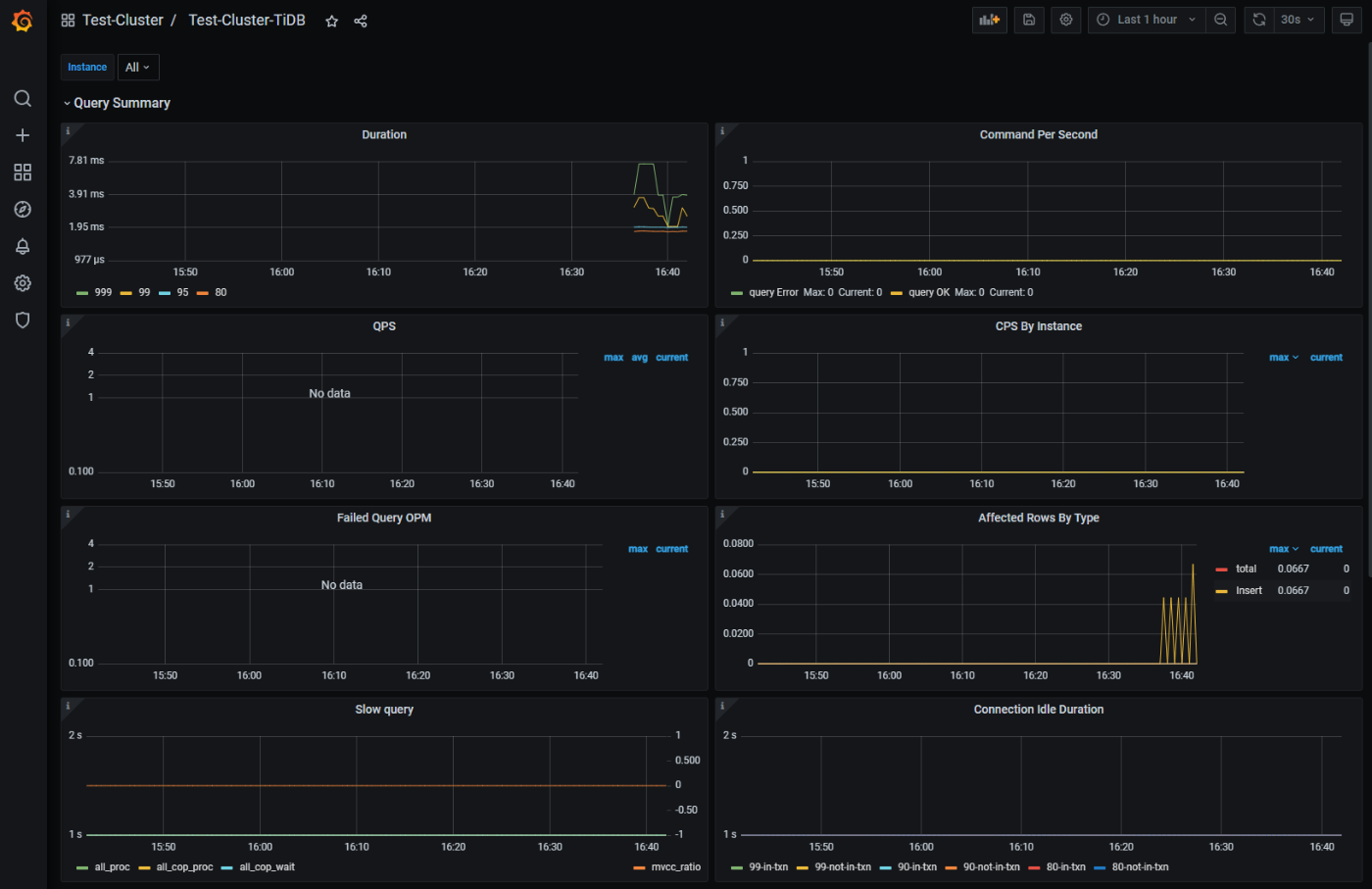Open the Test-Cluster folder breadcrumb

[x=122, y=21]
